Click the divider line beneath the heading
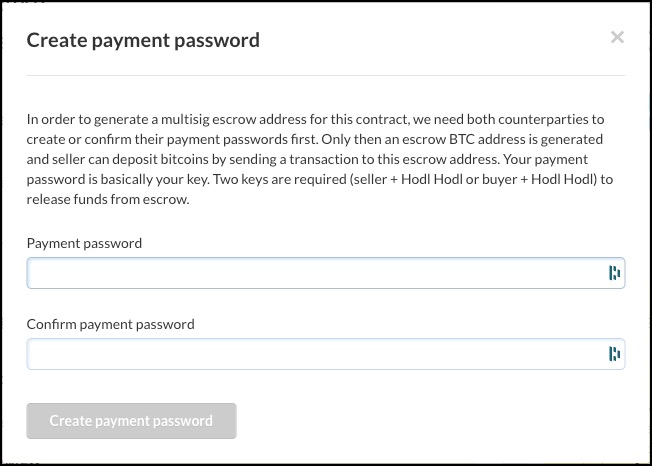The width and height of the screenshot is (652, 466). 326,76
